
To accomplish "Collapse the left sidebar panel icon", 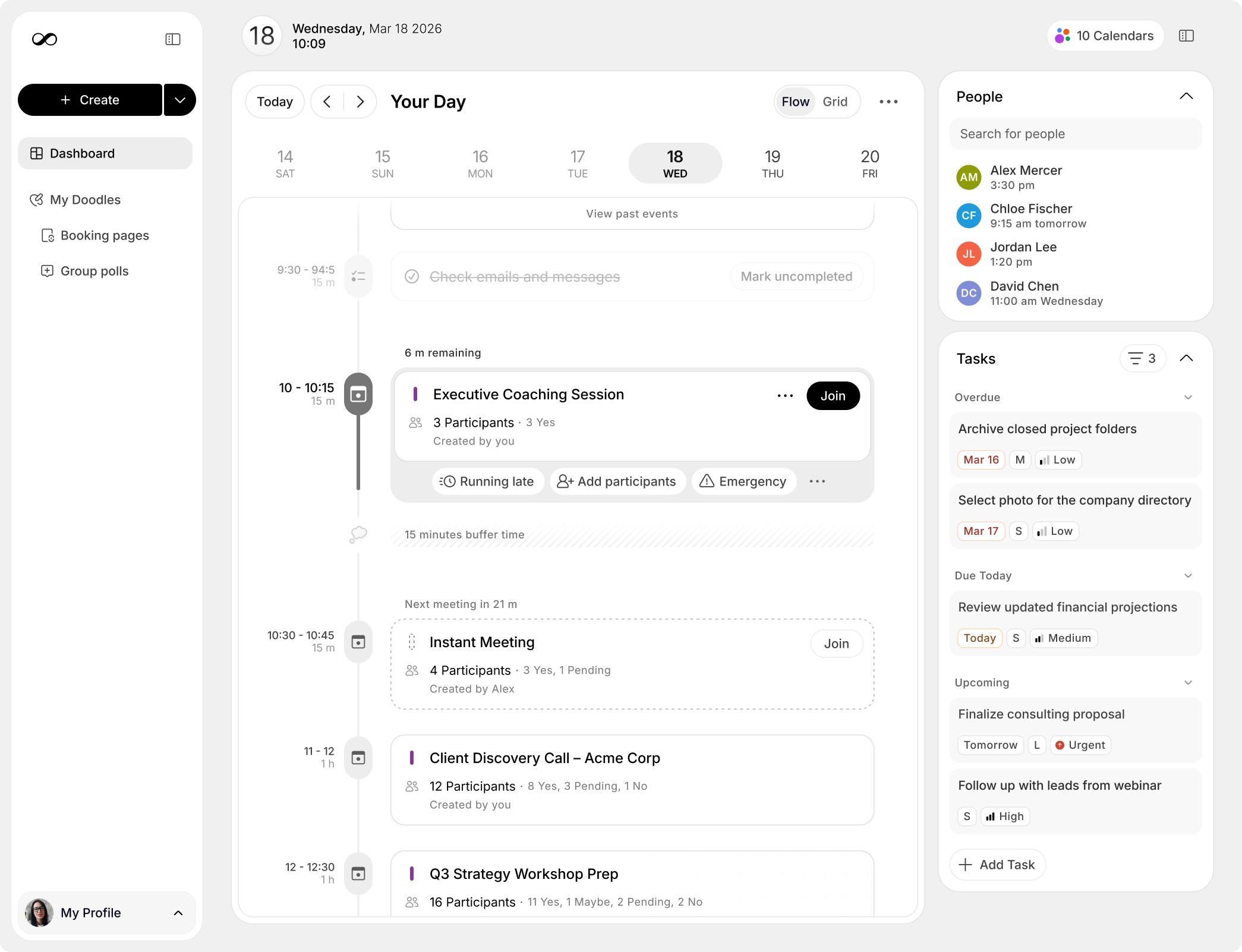I will point(173,39).
